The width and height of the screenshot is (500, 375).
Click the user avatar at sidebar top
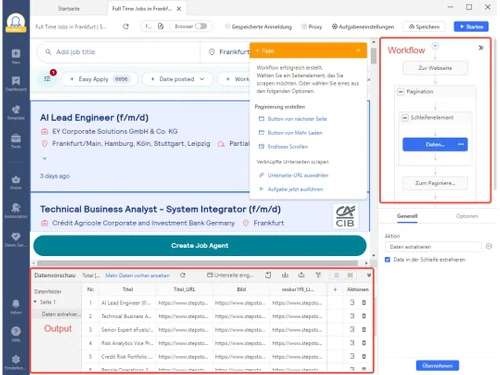16,22
